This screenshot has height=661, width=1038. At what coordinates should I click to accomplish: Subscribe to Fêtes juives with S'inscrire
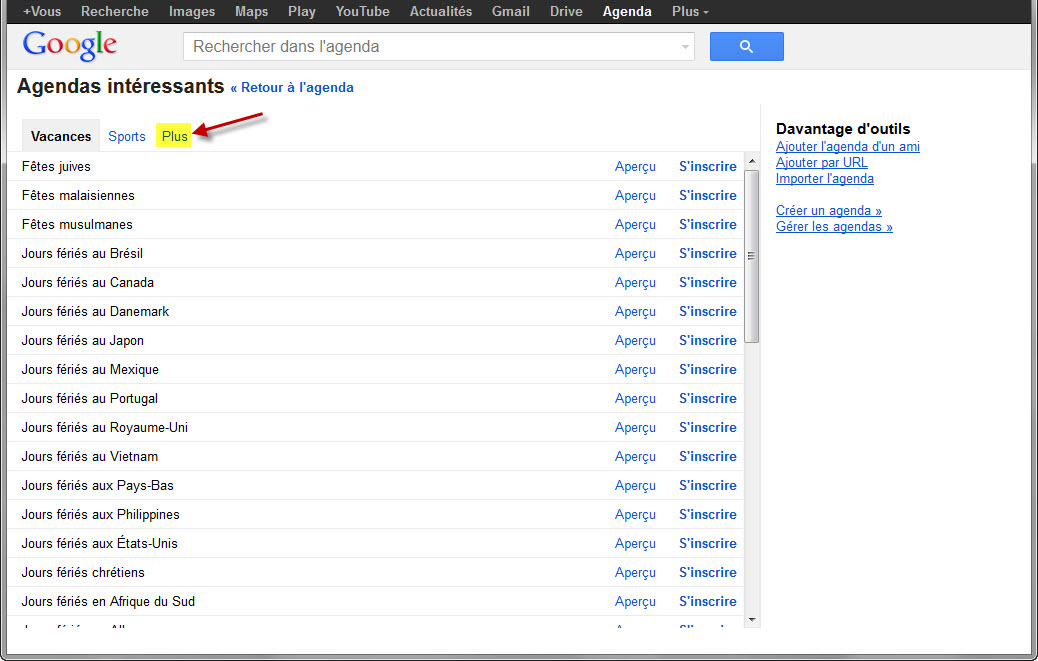(x=708, y=166)
